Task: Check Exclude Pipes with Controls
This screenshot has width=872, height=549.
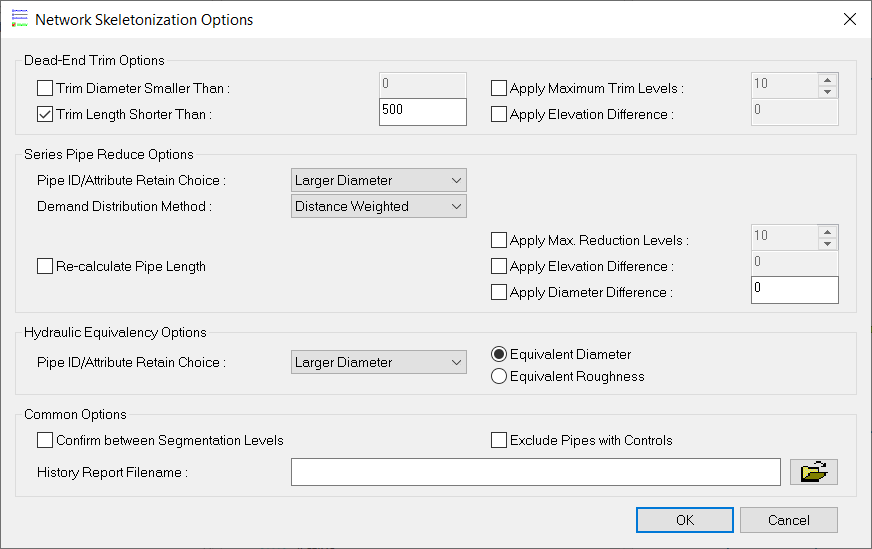Action: [499, 440]
